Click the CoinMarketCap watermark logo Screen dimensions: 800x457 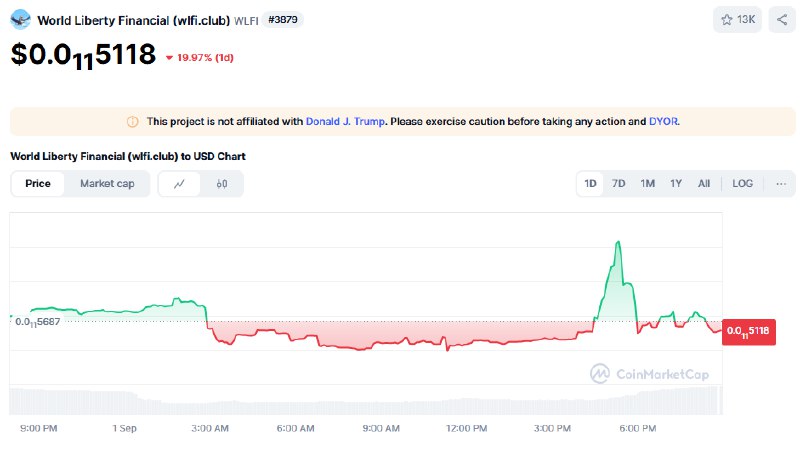tap(649, 374)
